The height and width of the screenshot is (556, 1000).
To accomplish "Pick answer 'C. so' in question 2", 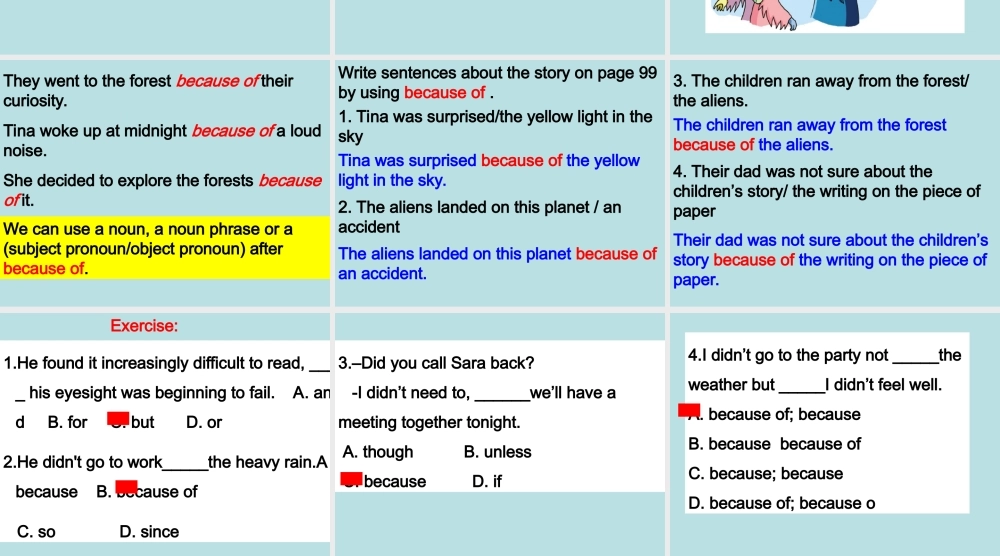I will (37, 532).
